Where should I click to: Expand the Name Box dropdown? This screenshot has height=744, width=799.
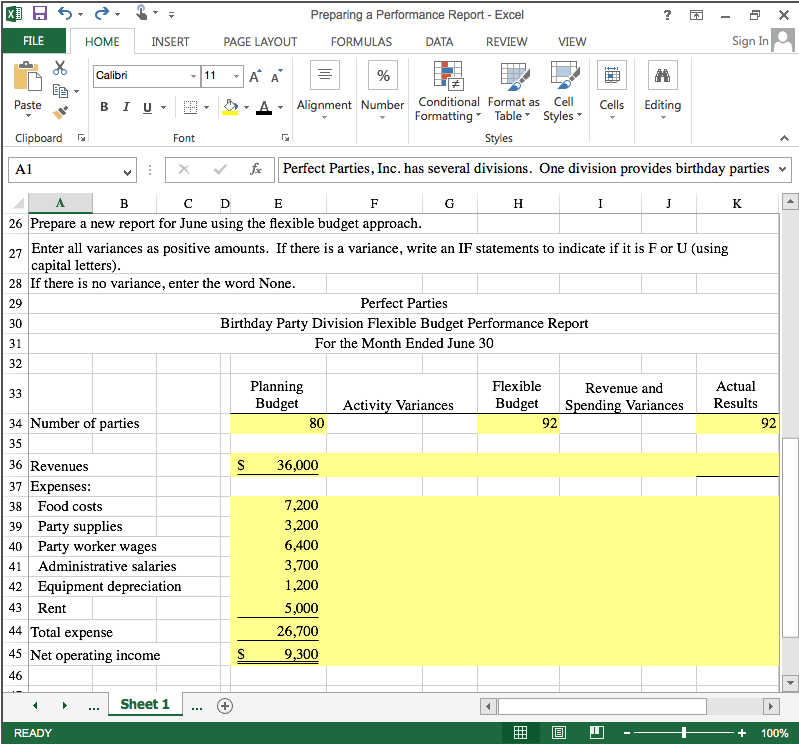point(127,172)
